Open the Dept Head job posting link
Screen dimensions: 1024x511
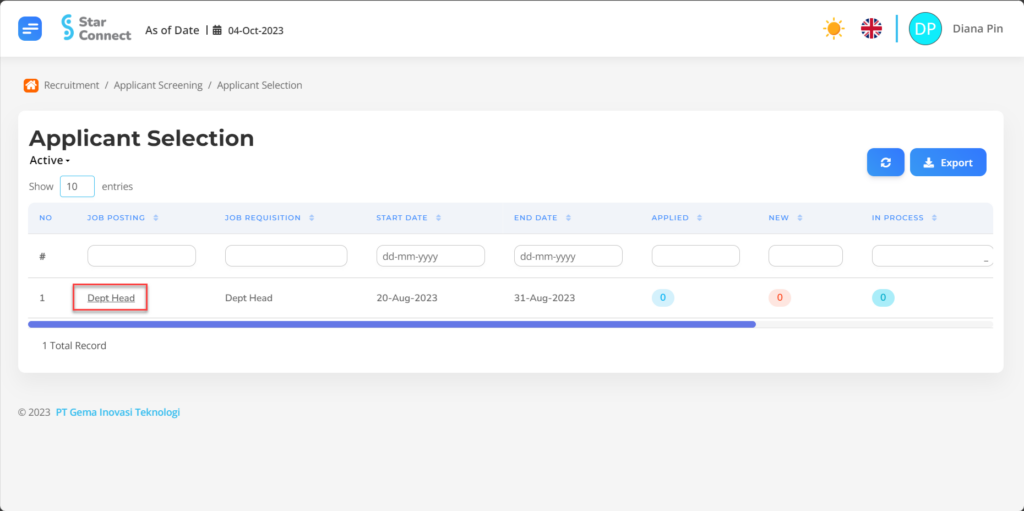111,298
